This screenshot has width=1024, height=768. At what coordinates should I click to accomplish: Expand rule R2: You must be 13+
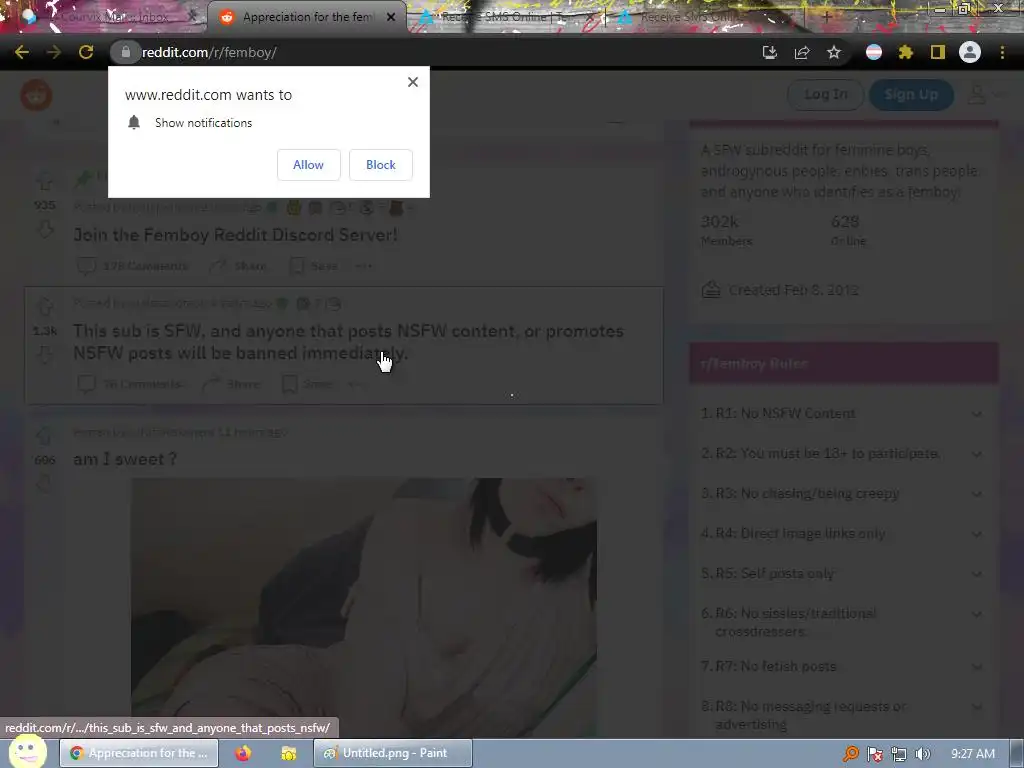point(842,453)
